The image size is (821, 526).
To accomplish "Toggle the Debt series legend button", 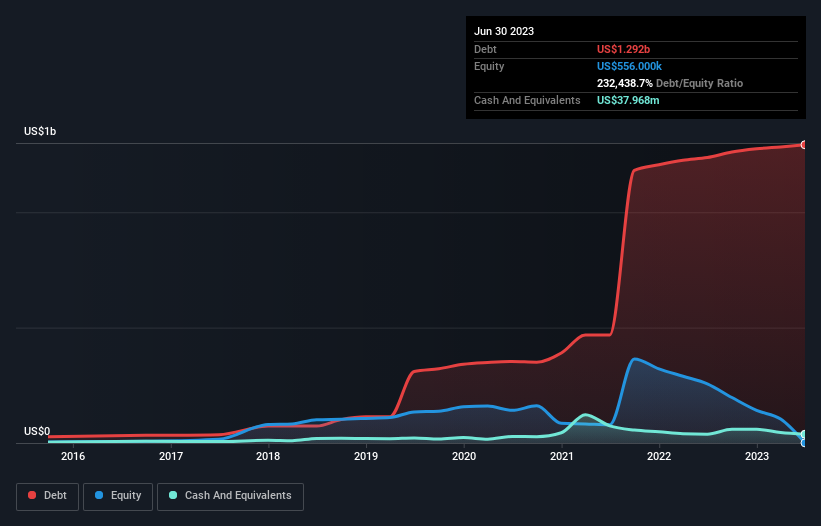I will pos(47,496).
